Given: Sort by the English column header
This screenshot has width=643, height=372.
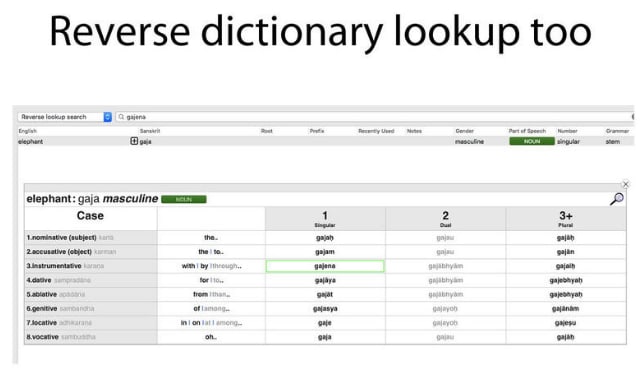Looking at the screenshot, I should point(27,131).
